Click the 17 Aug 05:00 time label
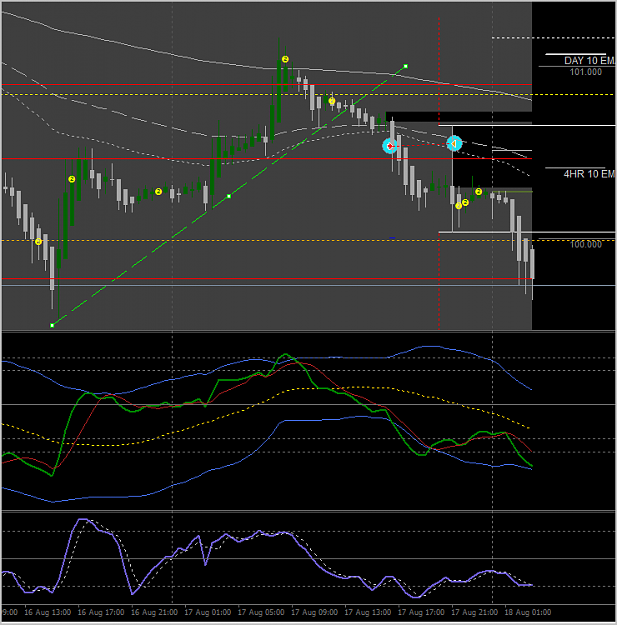 [x=261, y=612]
